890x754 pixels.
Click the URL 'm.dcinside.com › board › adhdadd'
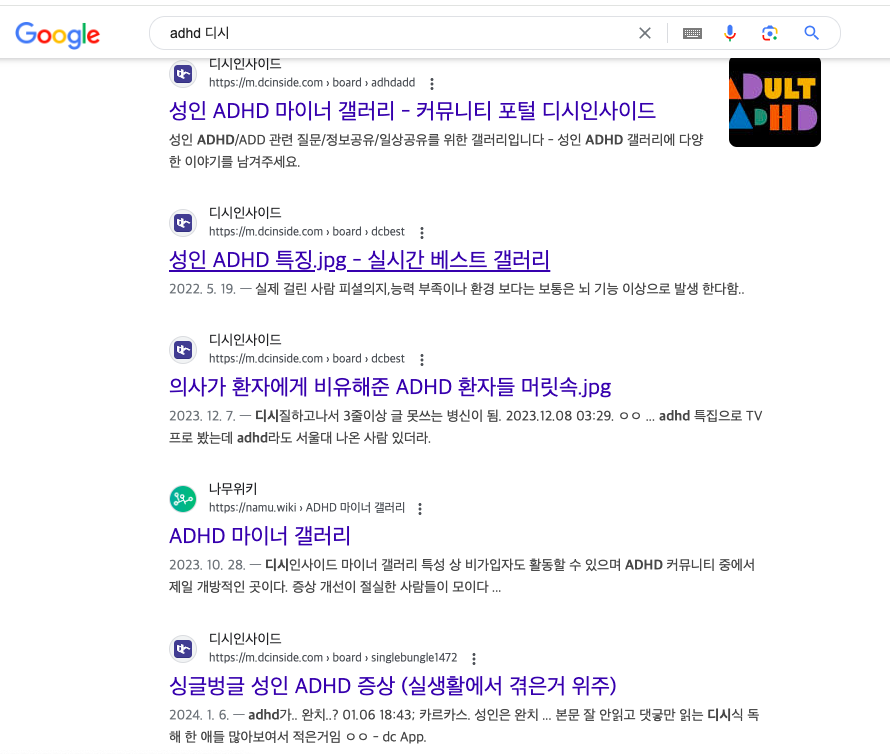(312, 82)
